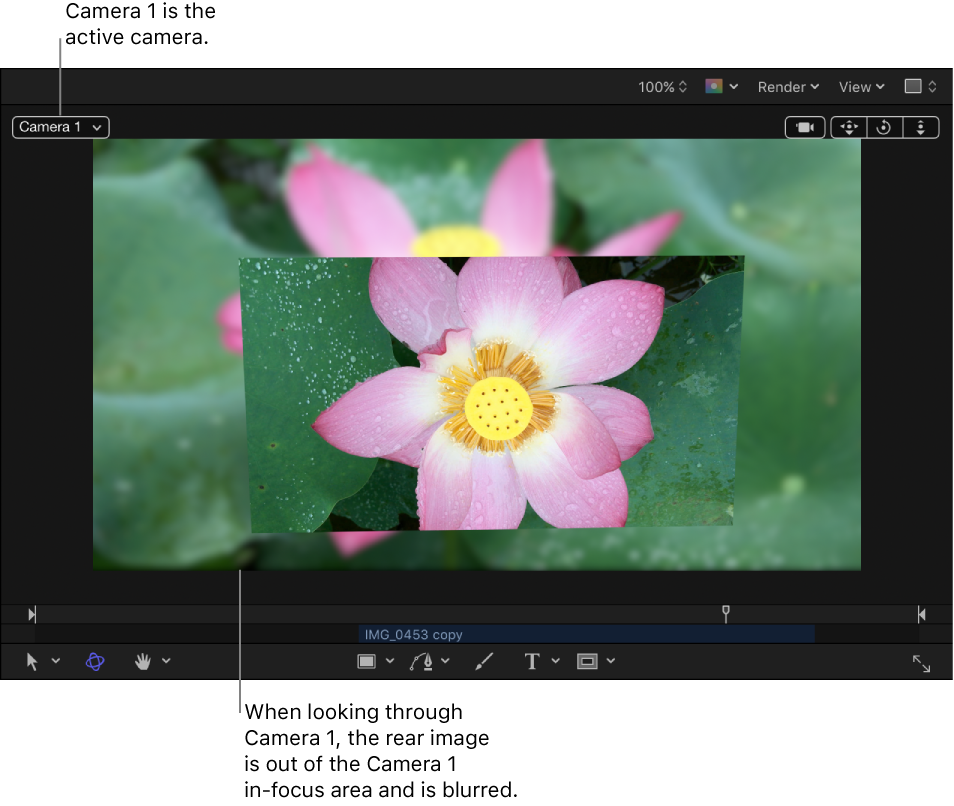954x806 pixels.
Task: Click the dolly camera control icon
Action: (x=920, y=127)
